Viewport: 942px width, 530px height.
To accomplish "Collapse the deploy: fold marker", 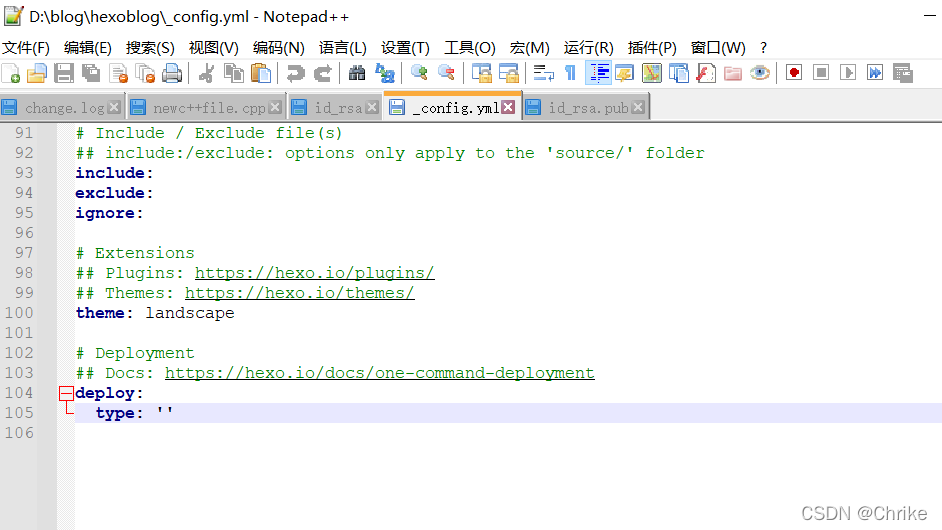I will 66,394.
